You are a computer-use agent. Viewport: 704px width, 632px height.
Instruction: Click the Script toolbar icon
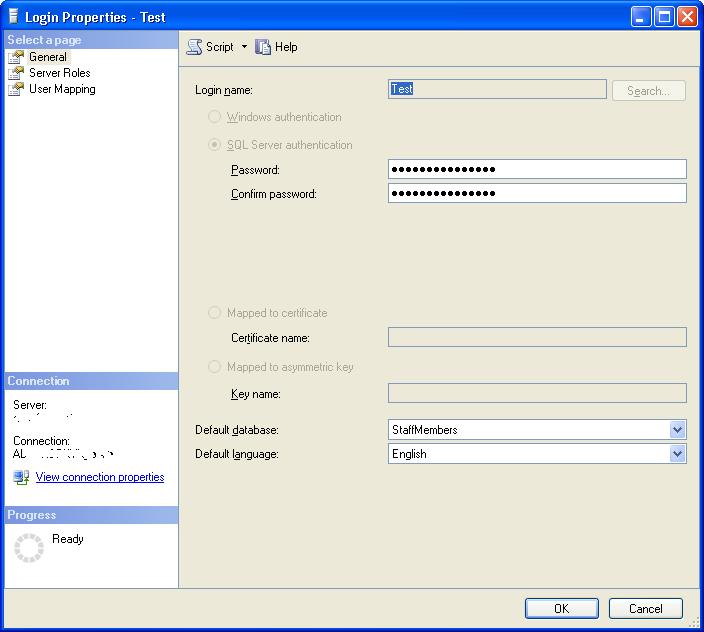pos(194,47)
